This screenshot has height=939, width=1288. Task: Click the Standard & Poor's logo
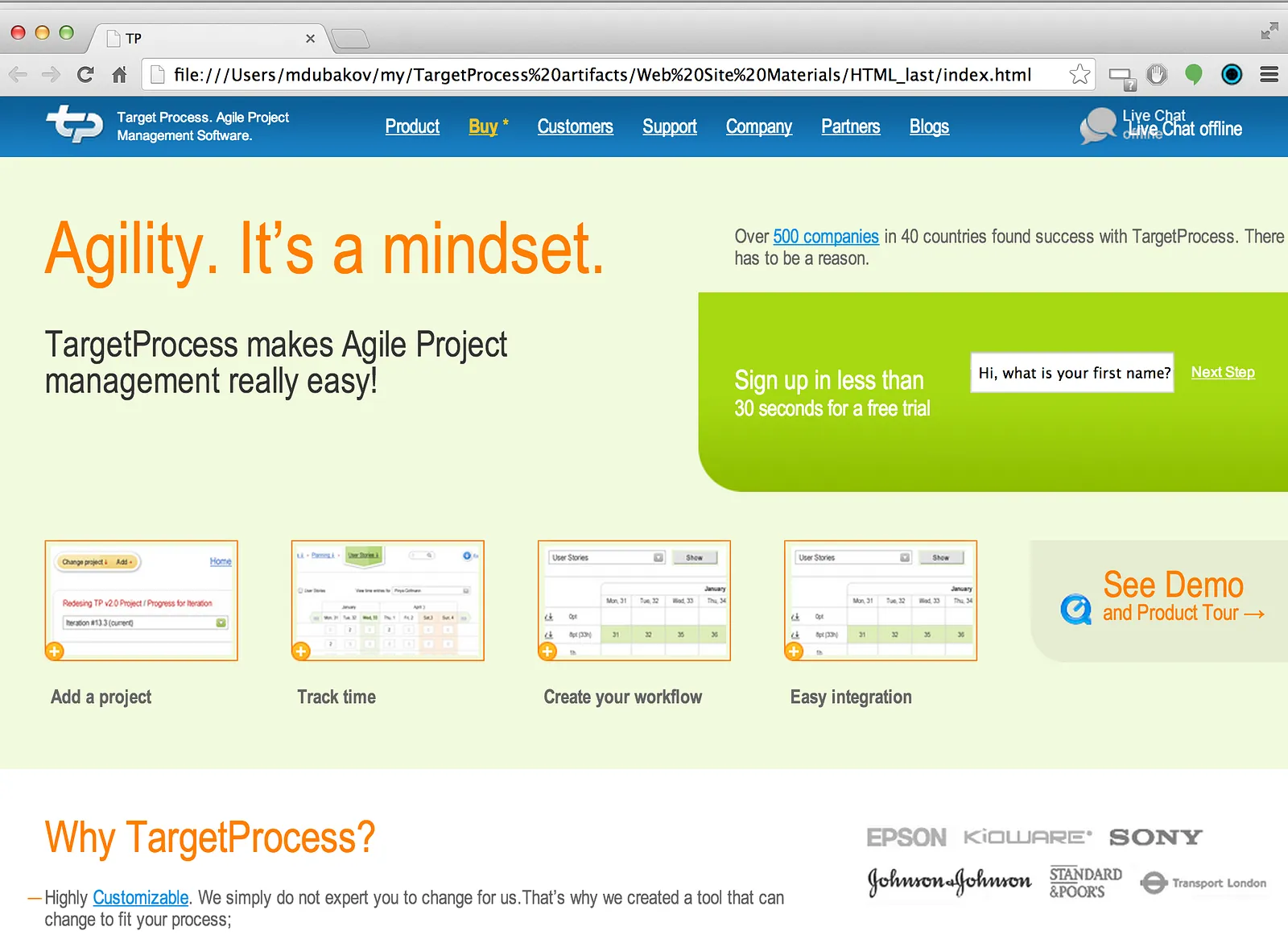click(x=1085, y=883)
